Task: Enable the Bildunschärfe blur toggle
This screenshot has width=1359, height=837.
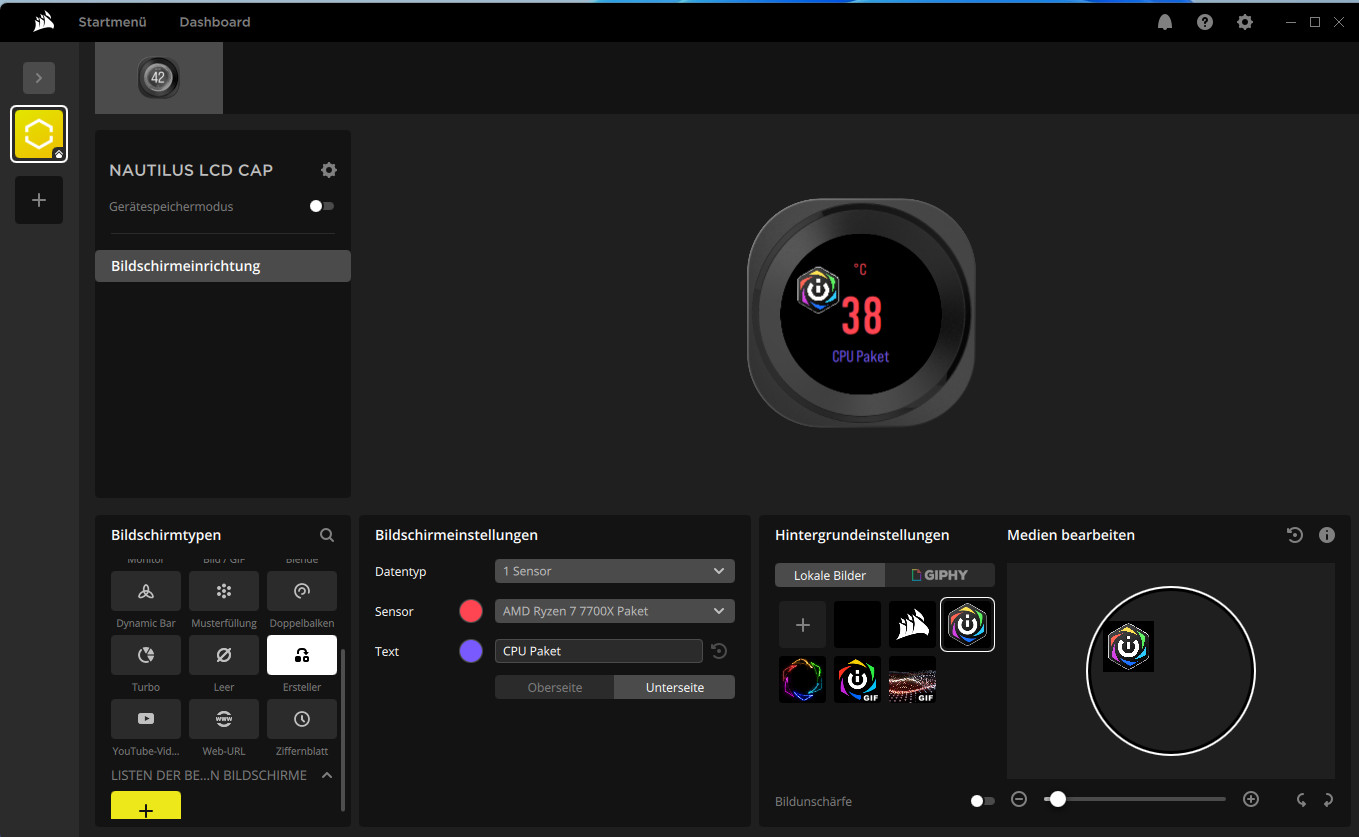Action: coord(983,801)
